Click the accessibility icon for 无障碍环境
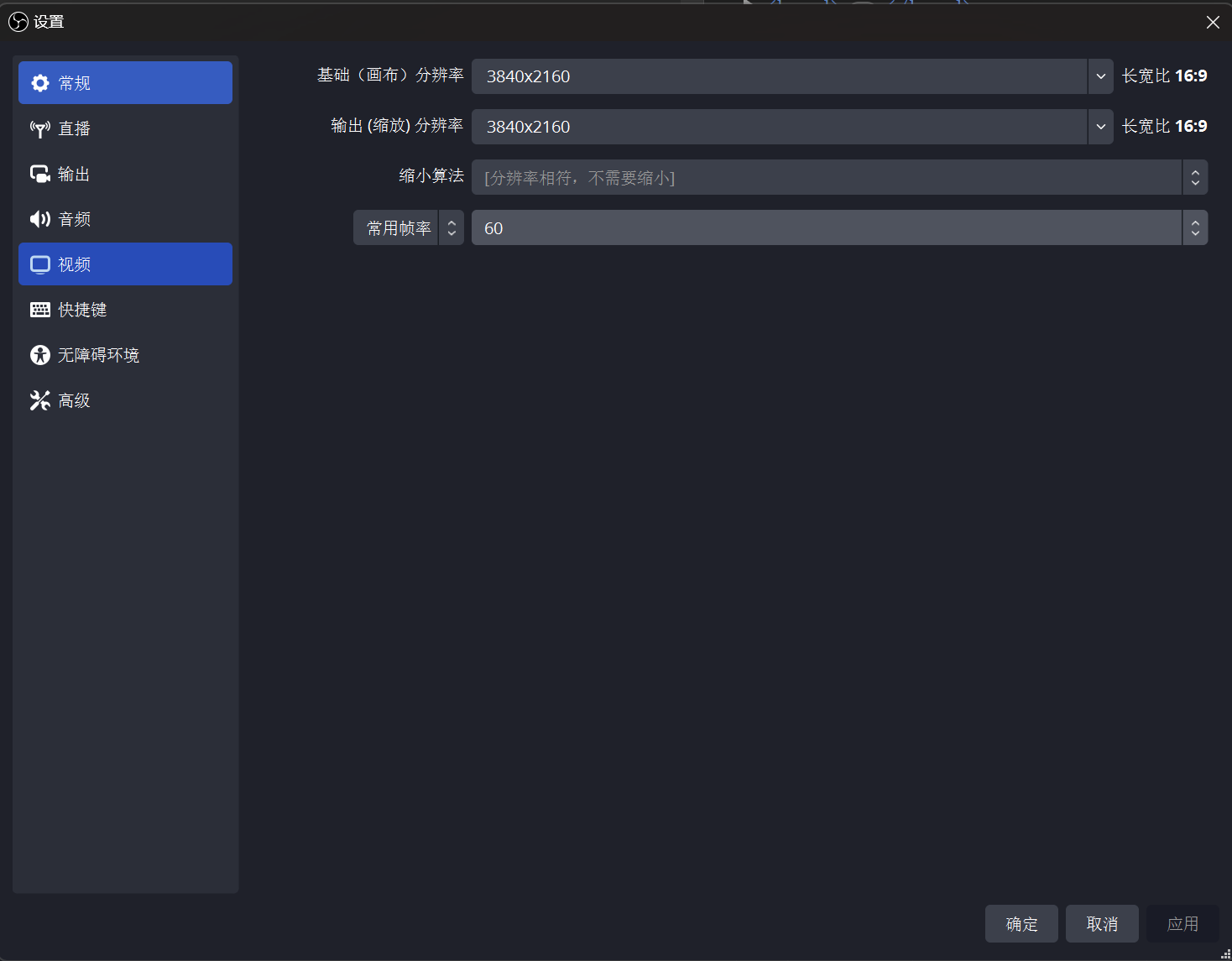Screen dimensions: 1232x961 39,355
